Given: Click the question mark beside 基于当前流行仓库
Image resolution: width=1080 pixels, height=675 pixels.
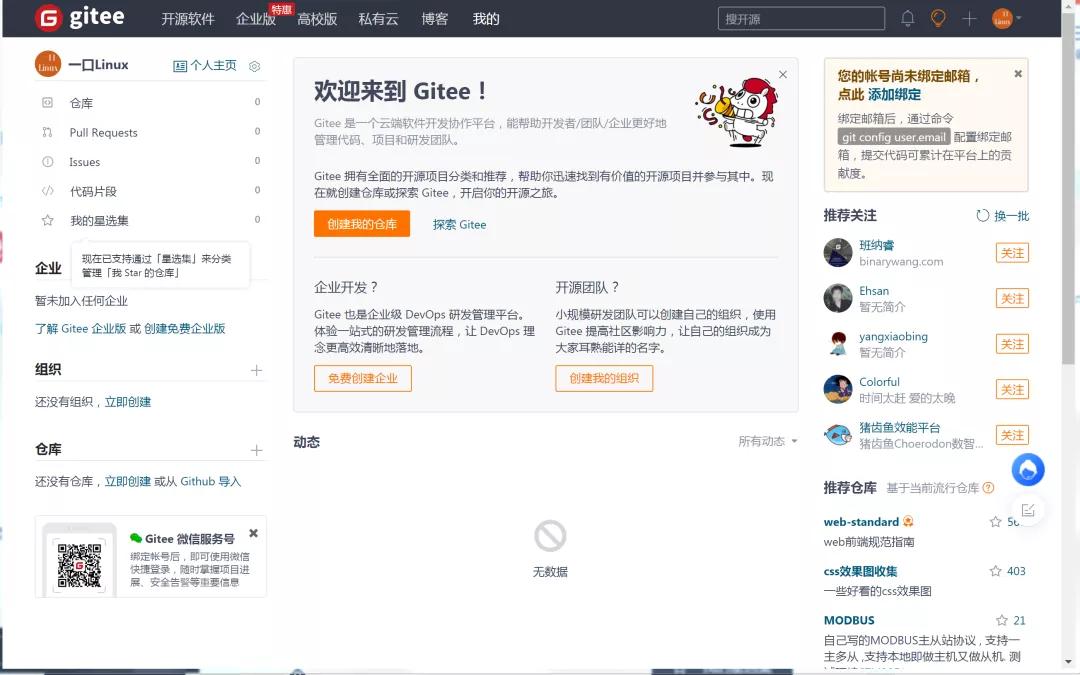Looking at the screenshot, I should (x=988, y=488).
